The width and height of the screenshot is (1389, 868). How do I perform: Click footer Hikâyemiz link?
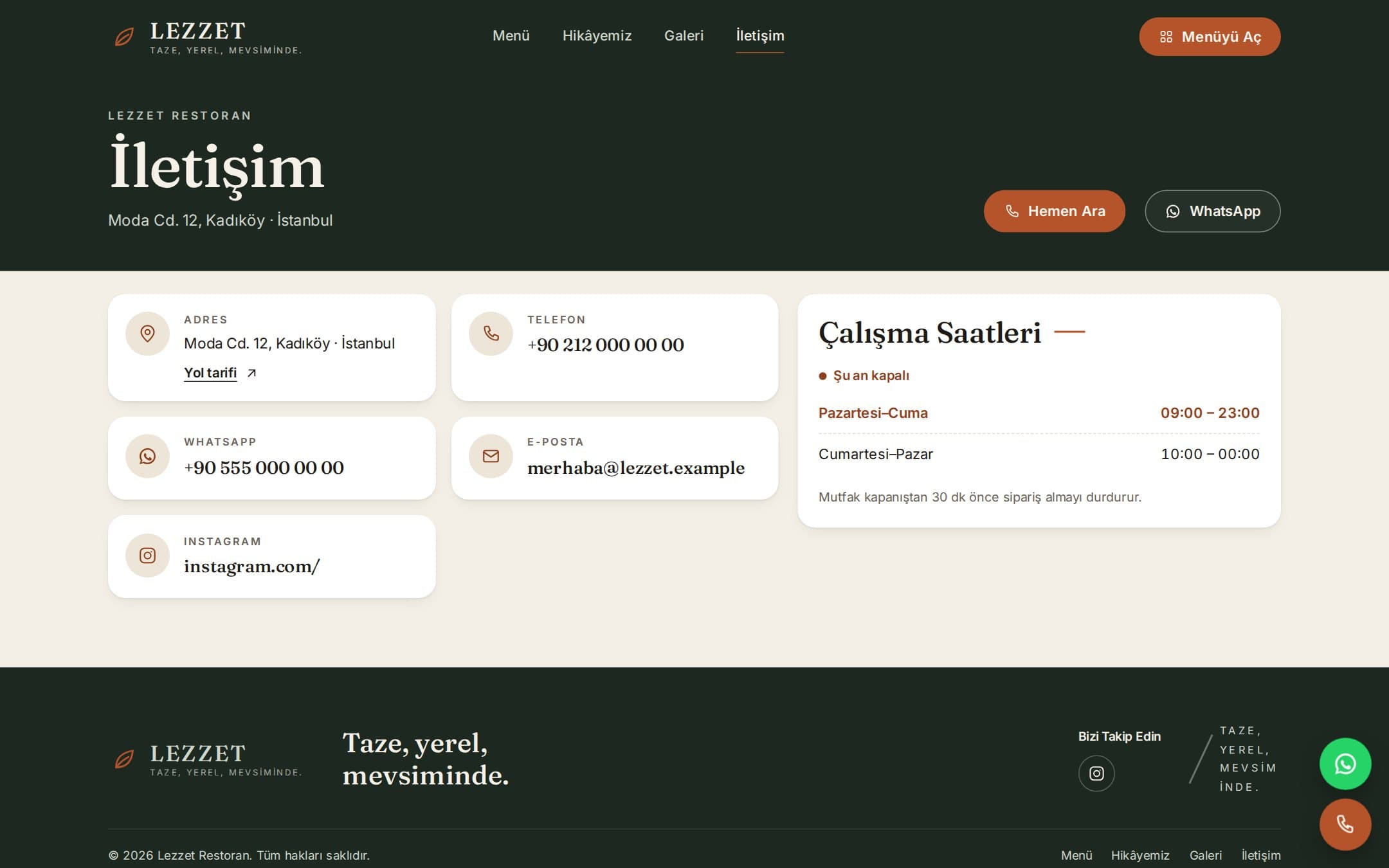tap(1140, 855)
